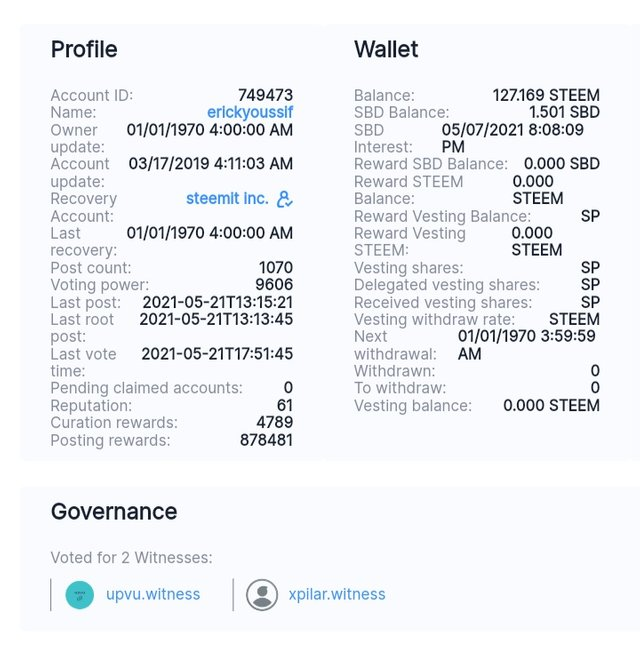Click the 1.501 SBD balance value
Viewport: 640px width, 645px height.
(x=564, y=113)
